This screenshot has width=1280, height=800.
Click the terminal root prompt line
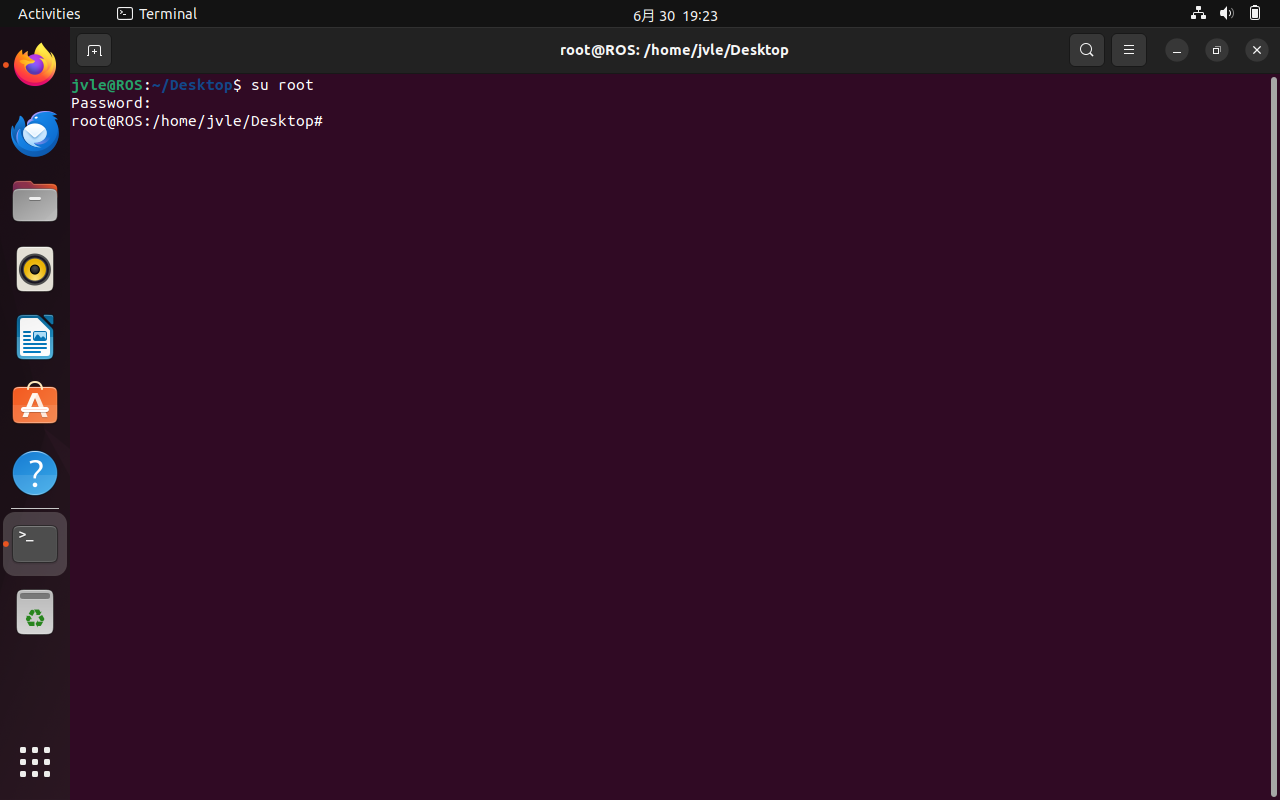197,121
